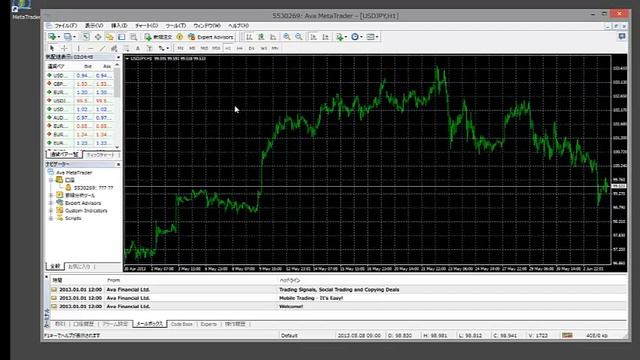Select the Trendline drawing tool

(x=102, y=48)
